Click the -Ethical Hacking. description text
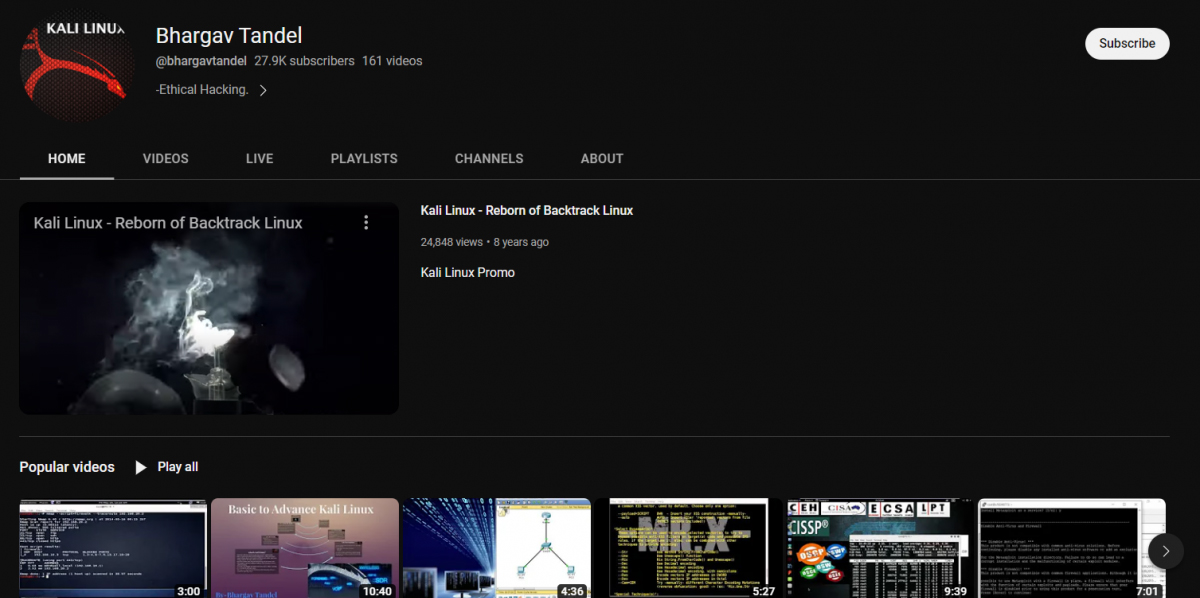 (x=202, y=90)
